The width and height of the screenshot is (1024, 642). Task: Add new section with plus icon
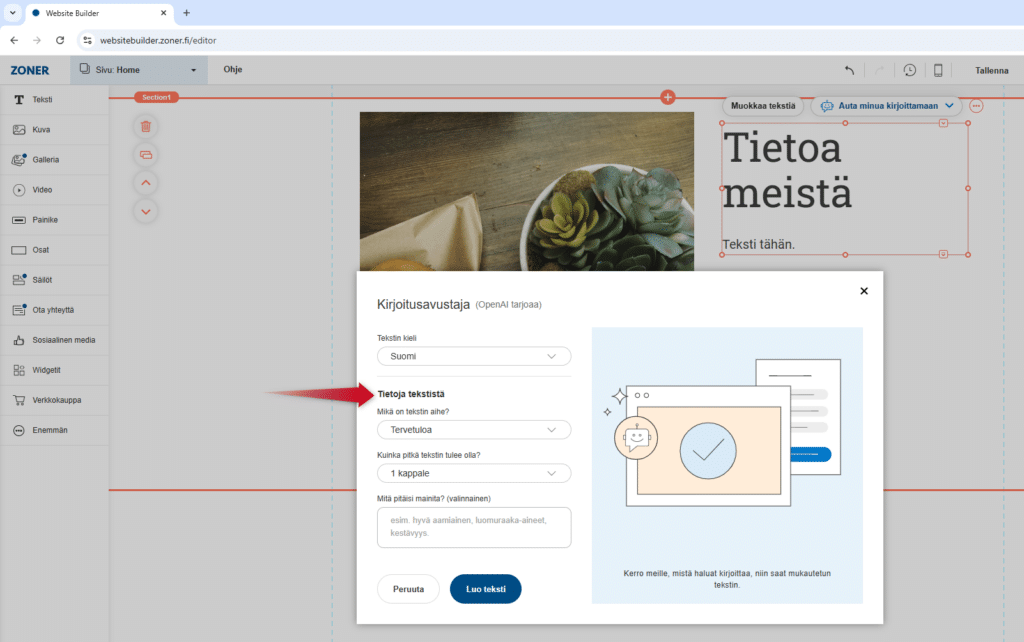(x=668, y=97)
